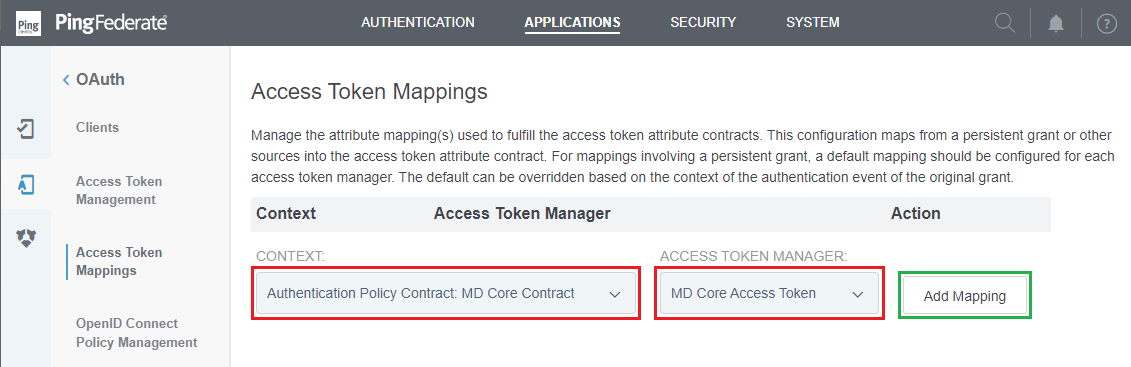The height and width of the screenshot is (367, 1131).
Task: Open the search magnifier icon
Action: (1005, 23)
